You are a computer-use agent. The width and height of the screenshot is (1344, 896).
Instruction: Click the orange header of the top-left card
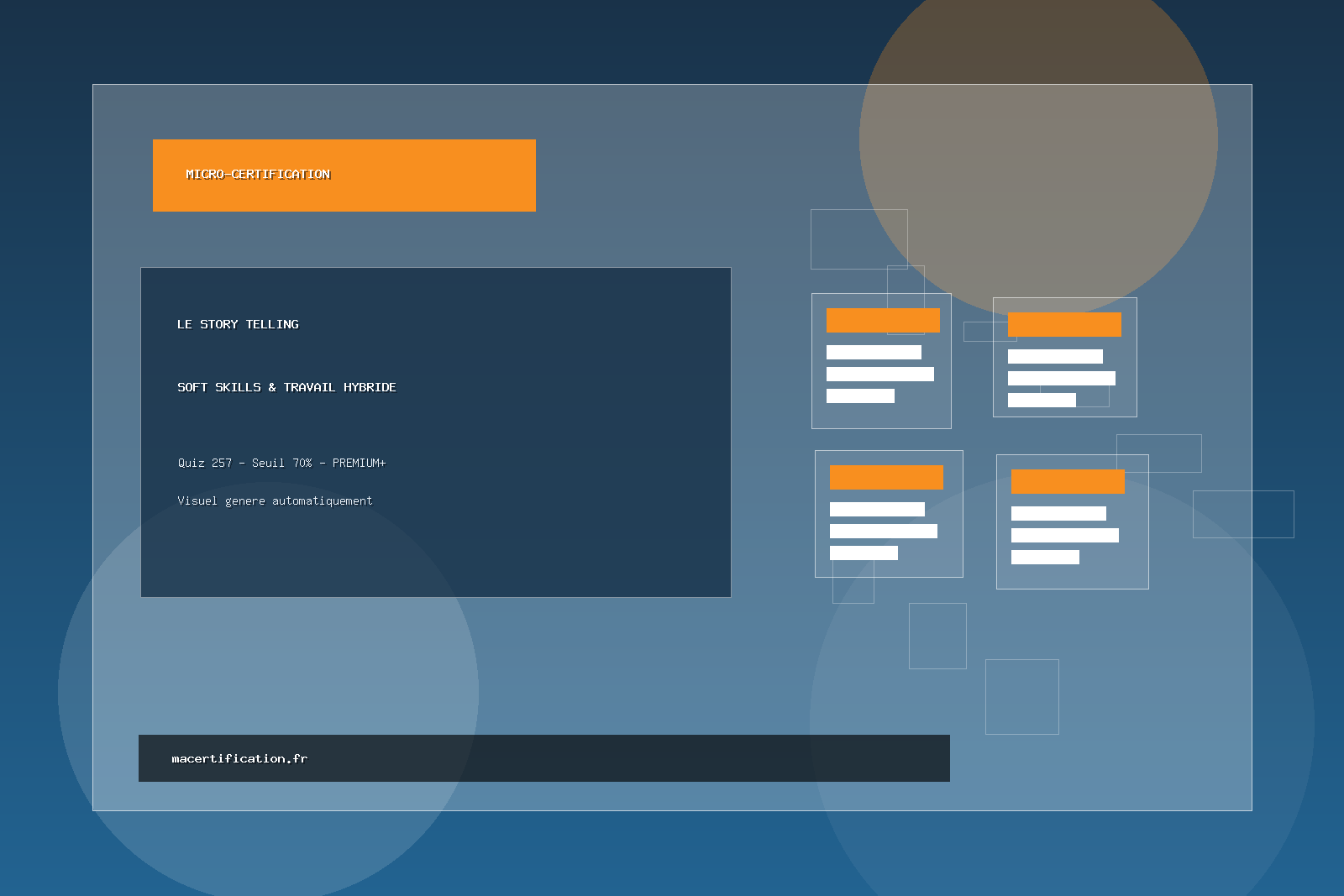pyautogui.click(x=883, y=320)
